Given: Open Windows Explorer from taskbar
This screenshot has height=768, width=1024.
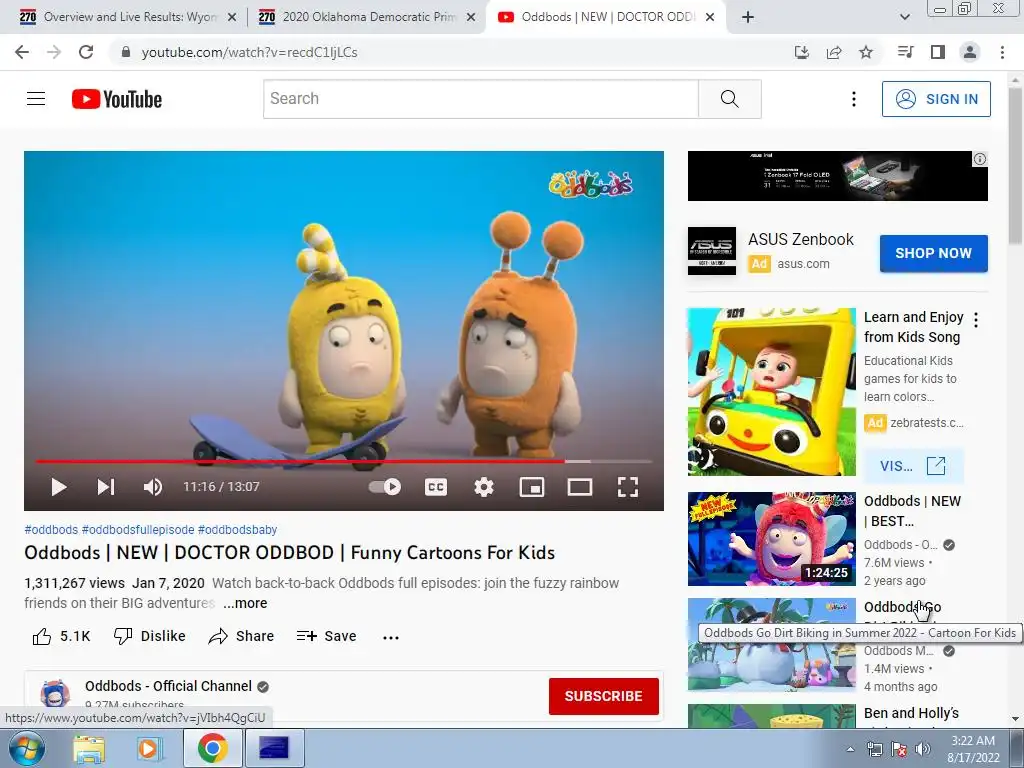Looking at the screenshot, I should pos(89,748).
